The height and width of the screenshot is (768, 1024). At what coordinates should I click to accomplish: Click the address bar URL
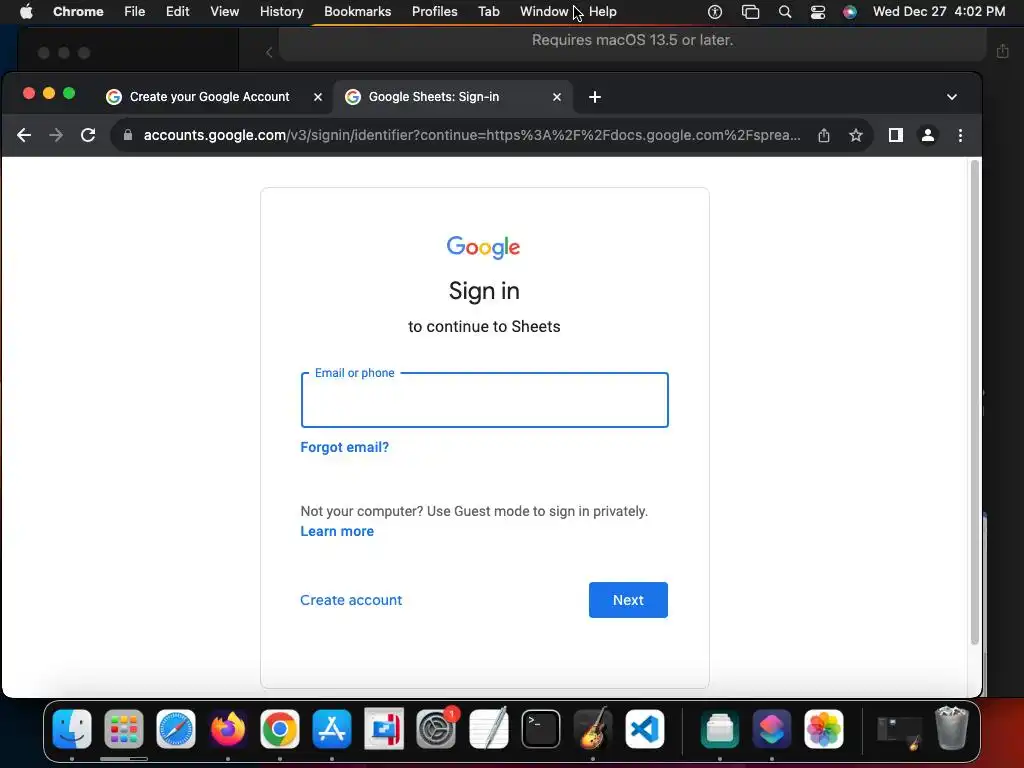point(472,135)
